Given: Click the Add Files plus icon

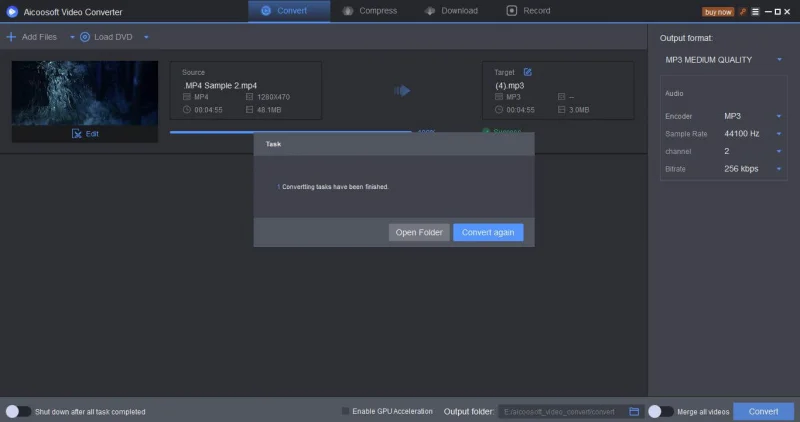Looking at the screenshot, I should coord(11,37).
